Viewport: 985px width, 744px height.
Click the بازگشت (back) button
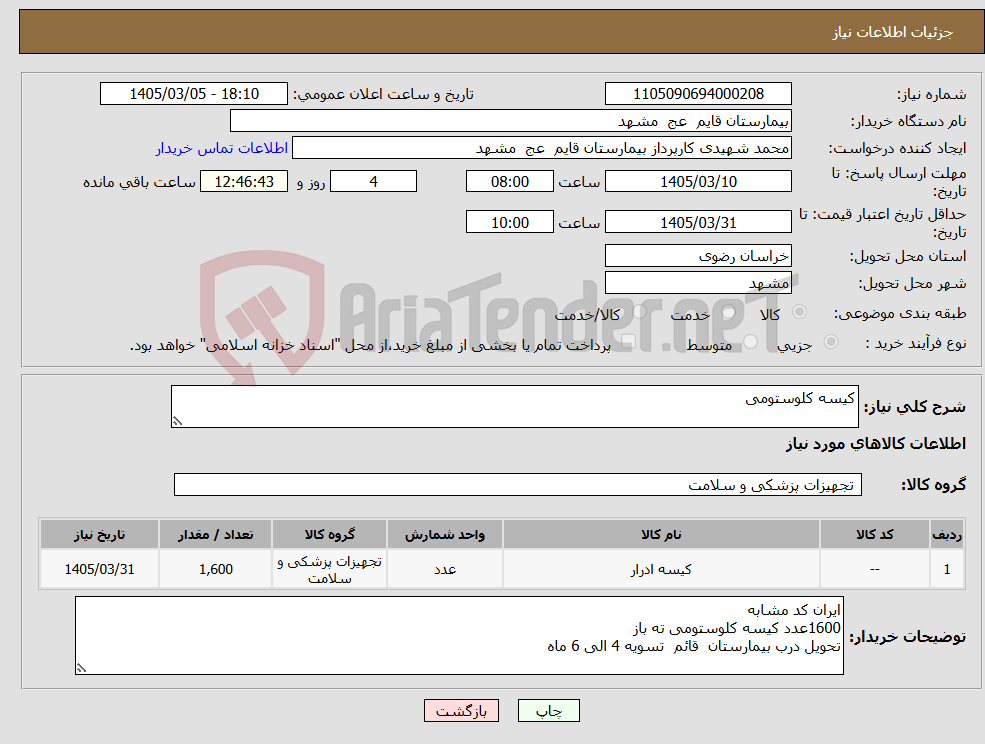461,711
